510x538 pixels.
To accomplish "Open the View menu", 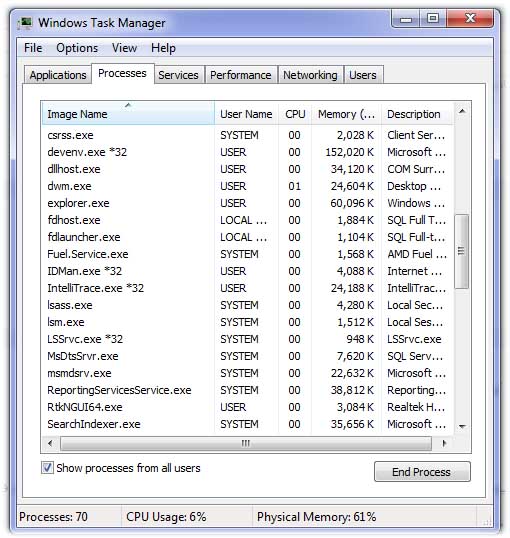I will 124,48.
